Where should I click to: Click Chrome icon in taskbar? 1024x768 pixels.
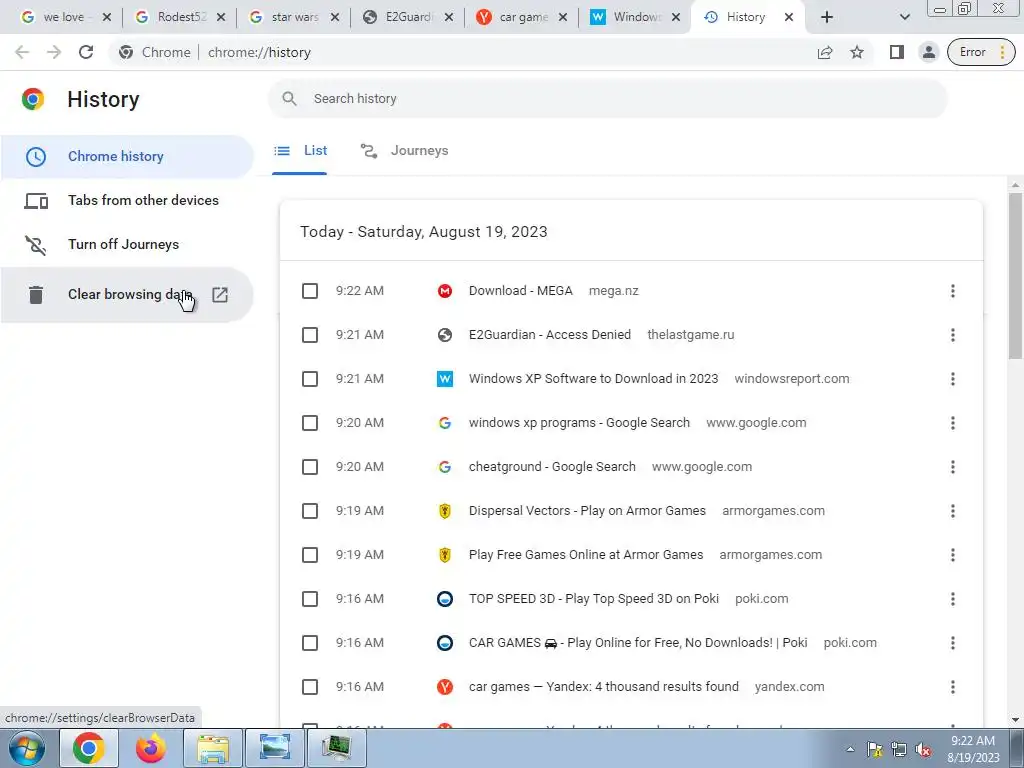pos(88,748)
